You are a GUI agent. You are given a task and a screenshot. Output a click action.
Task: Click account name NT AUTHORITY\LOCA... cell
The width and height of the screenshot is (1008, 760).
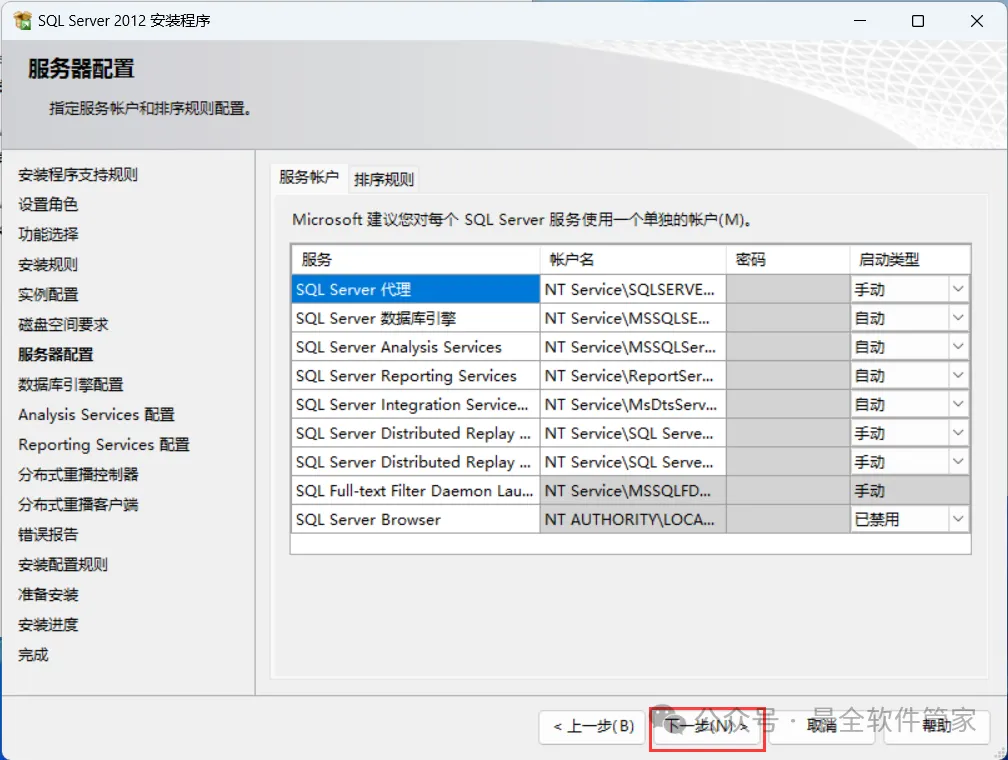(633, 520)
